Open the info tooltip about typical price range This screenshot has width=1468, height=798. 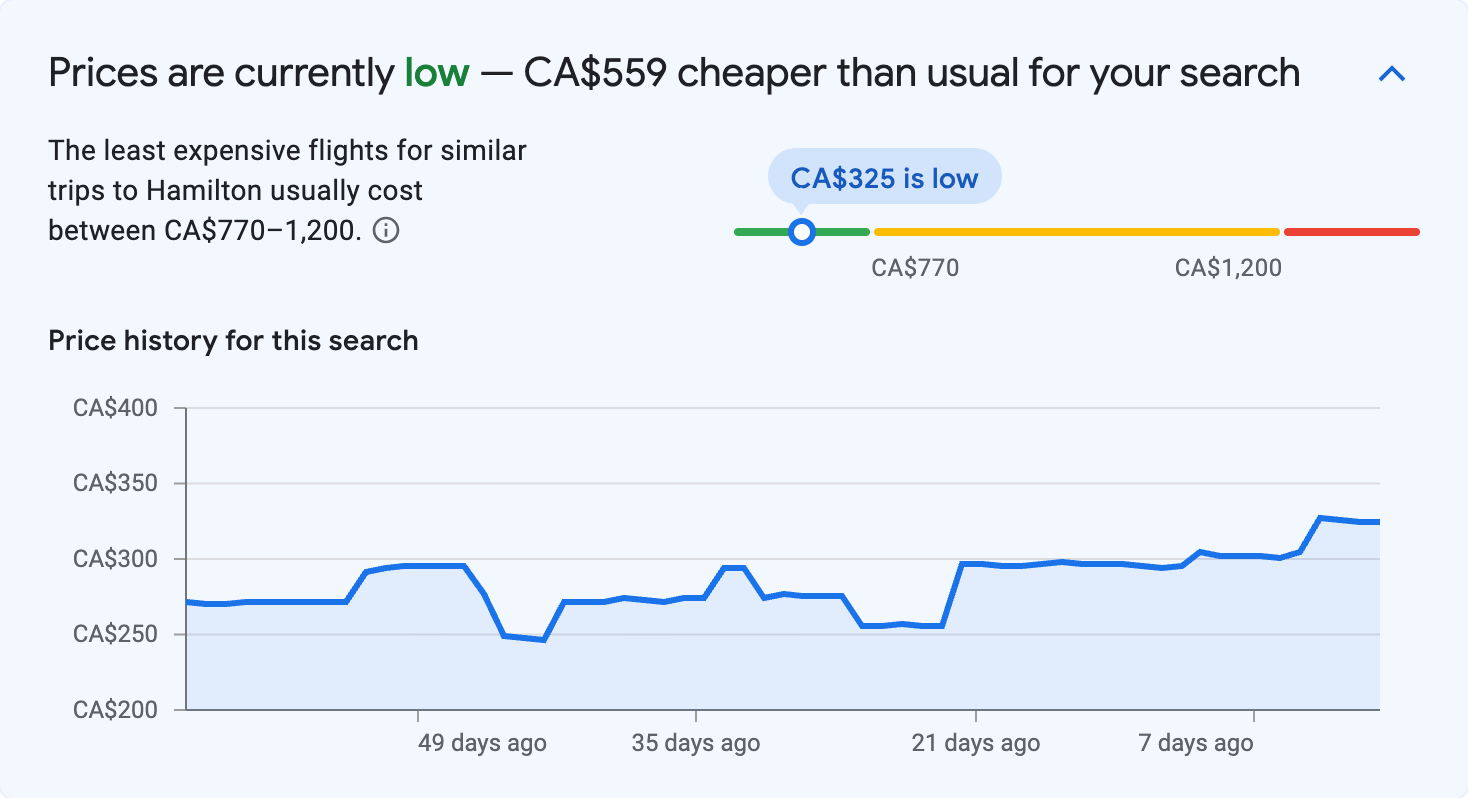click(388, 230)
